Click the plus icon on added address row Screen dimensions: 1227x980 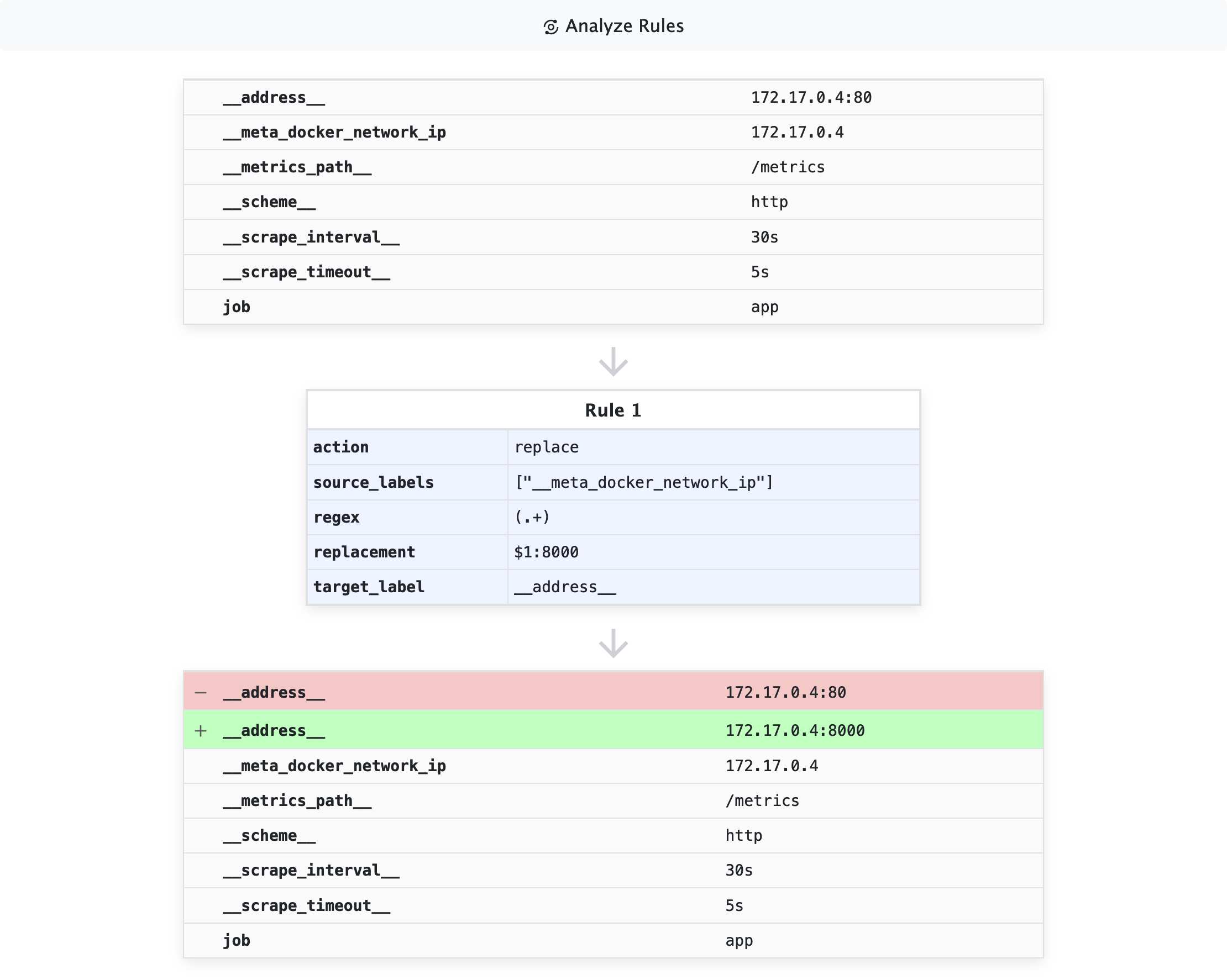coord(200,730)
